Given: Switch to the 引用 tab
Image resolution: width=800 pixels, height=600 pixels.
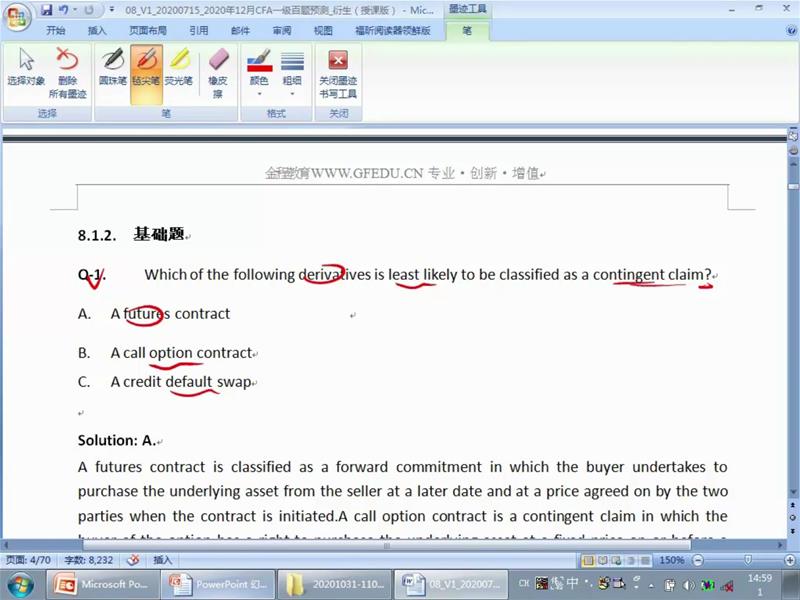Looking at the screenshot, I should coord(198,31).
